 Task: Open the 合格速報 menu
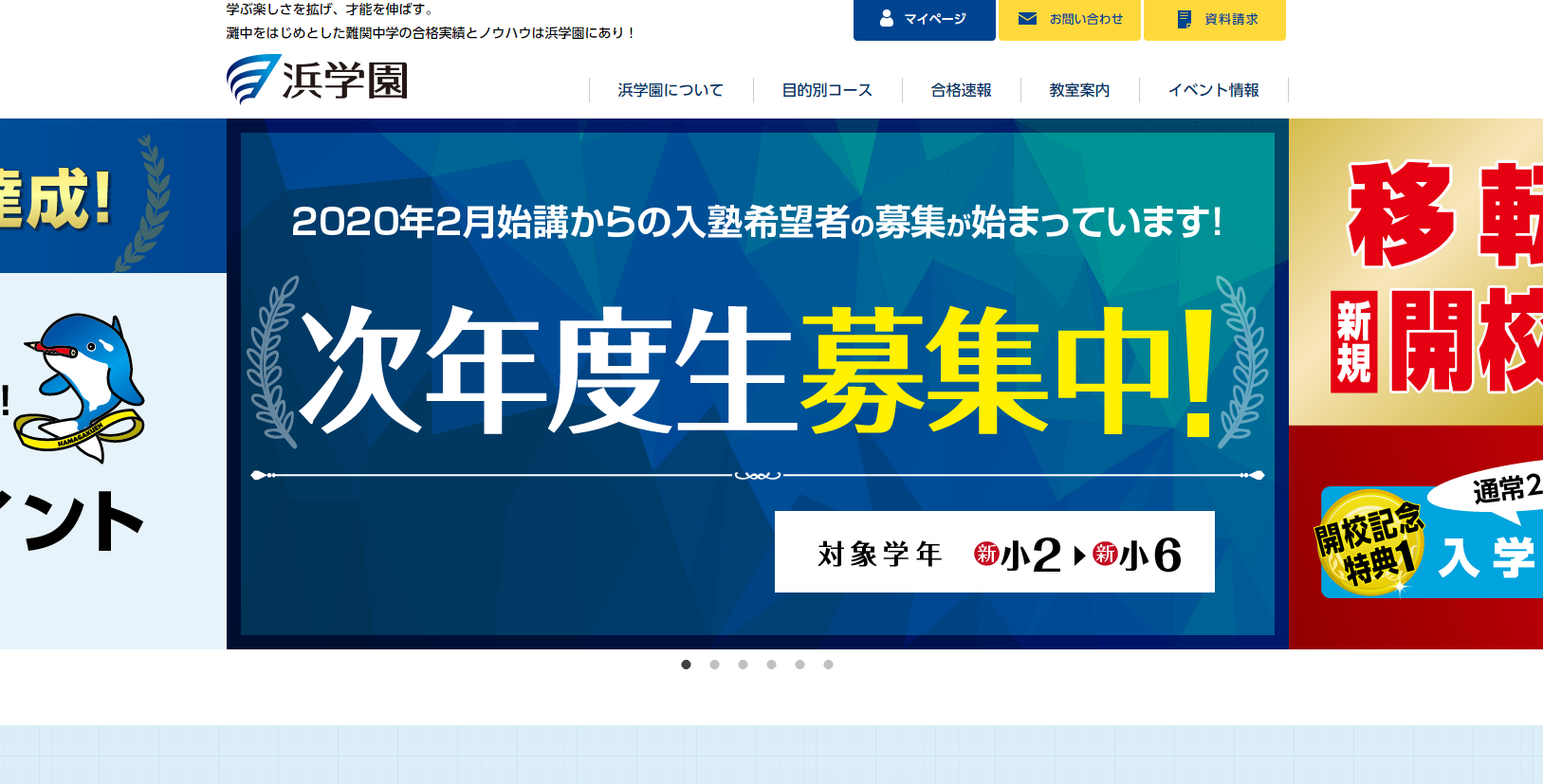961,90
